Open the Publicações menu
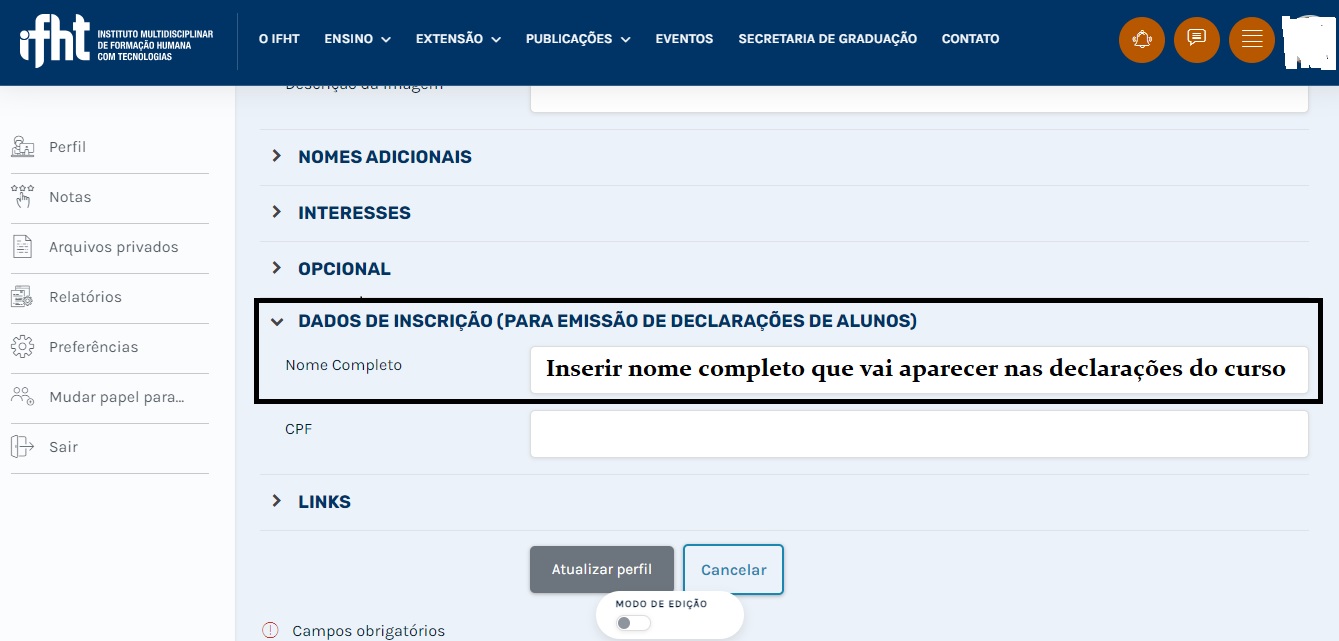Image resolution: width=1339 pixels, height=641 pixels. click(x=577, y=39)
